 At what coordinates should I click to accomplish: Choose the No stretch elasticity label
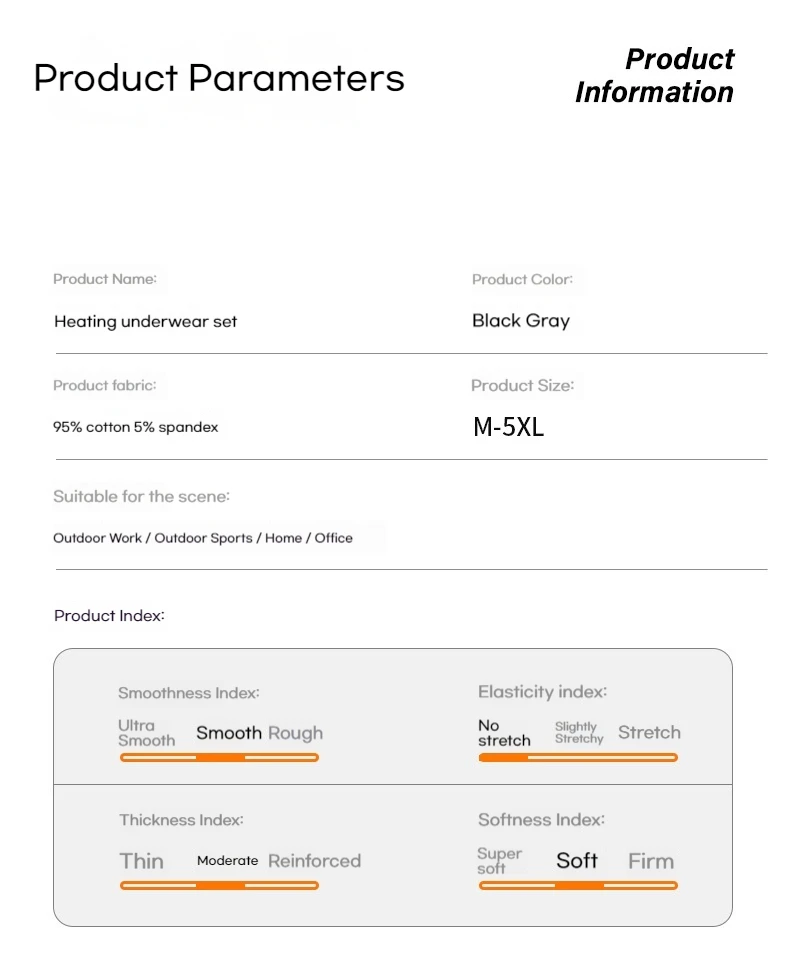[504, 733]
